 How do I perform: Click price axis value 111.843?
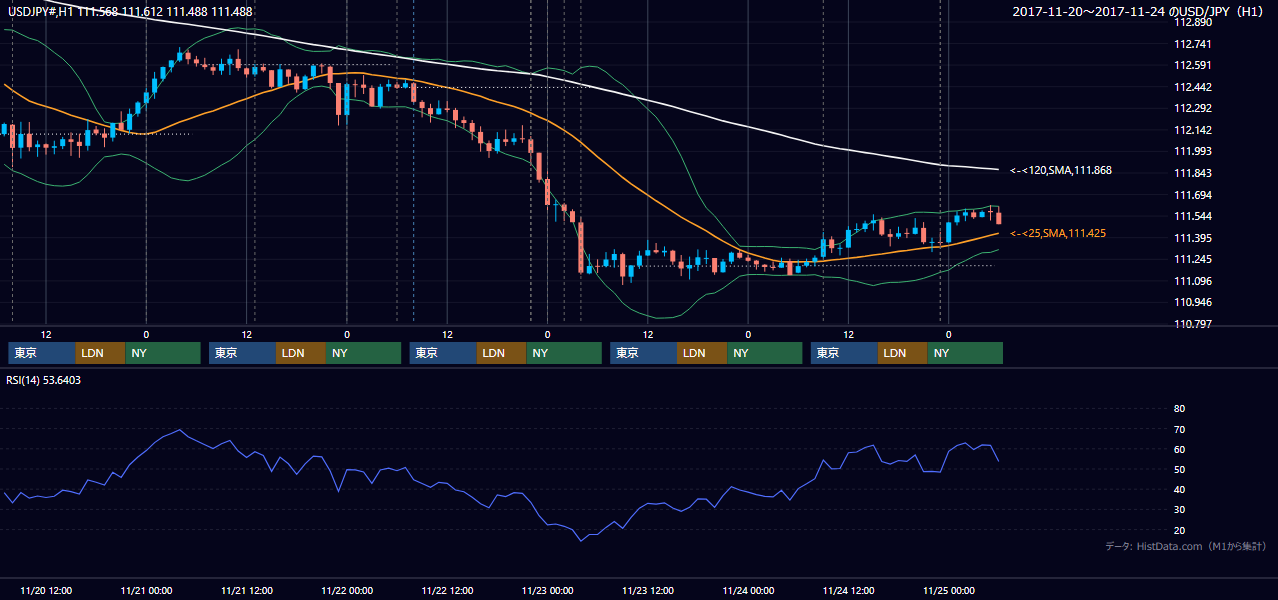pos(1192,173)
